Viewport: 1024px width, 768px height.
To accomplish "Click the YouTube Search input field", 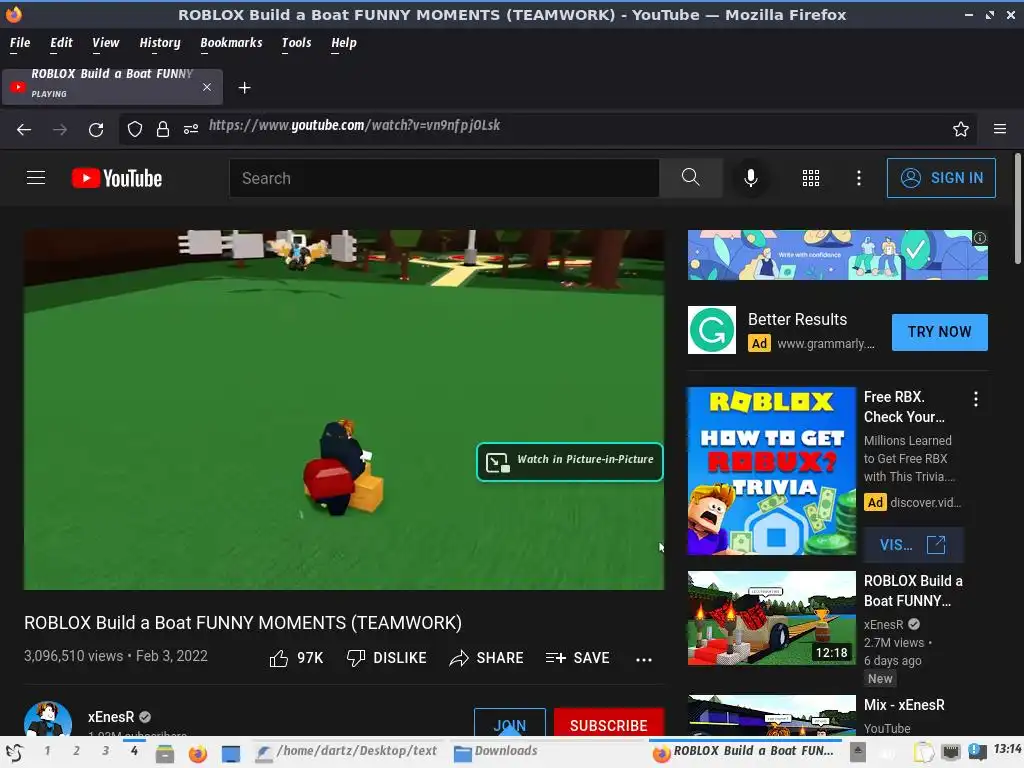I will point(444,178).
